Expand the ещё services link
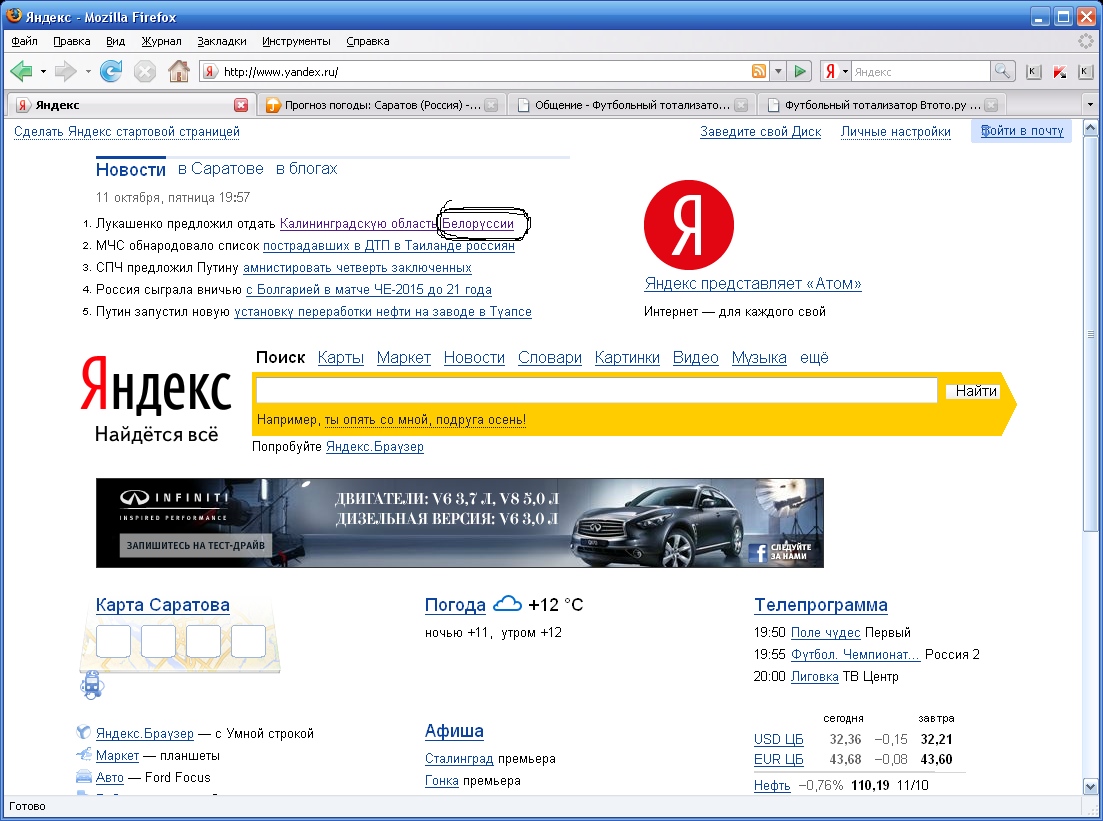 tap(814, 357)
